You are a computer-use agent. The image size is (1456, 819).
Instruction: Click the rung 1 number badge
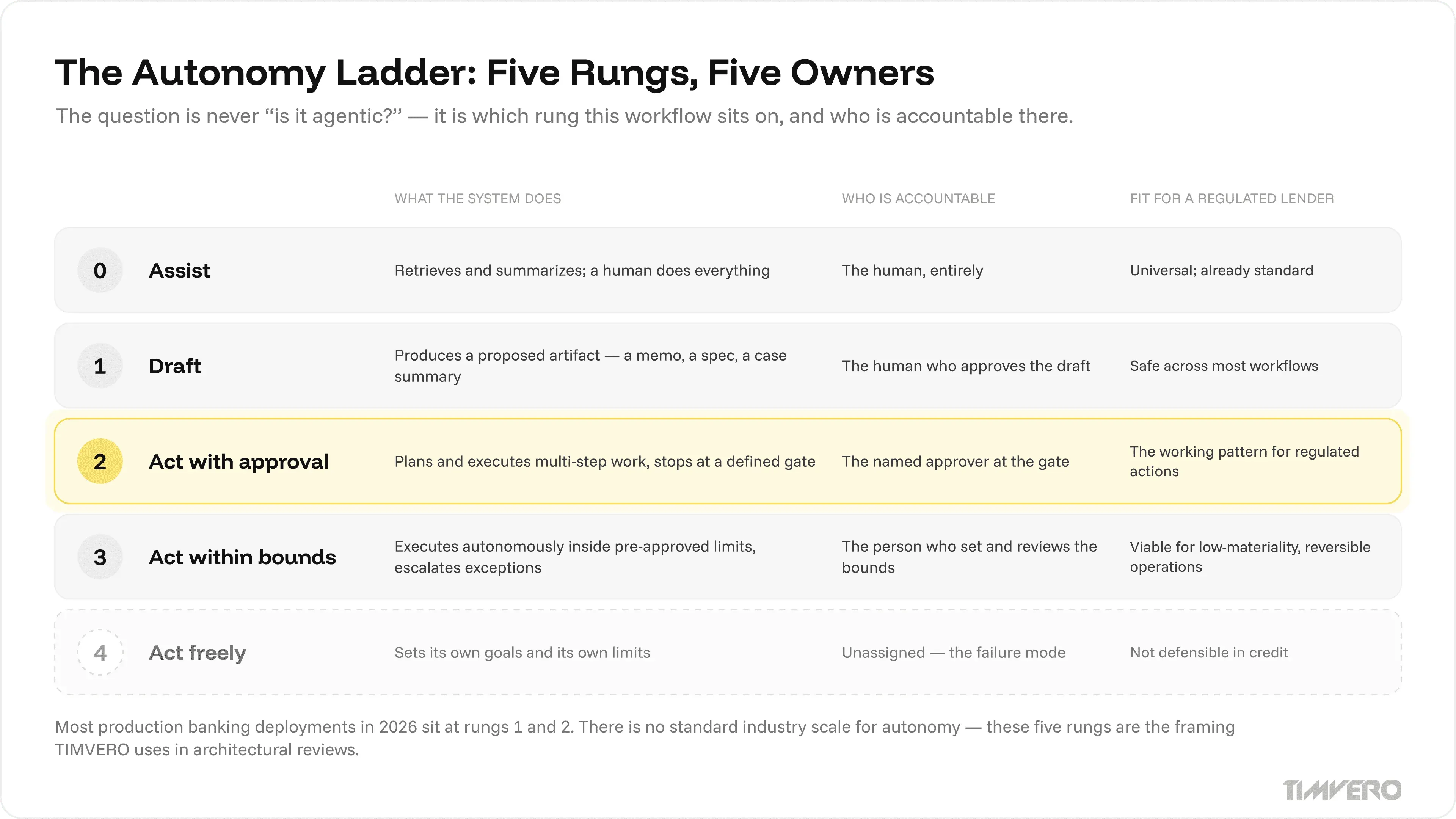100,366
